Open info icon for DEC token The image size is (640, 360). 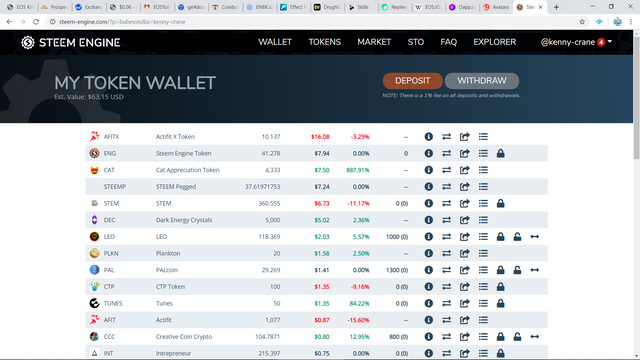click(428, 220)
